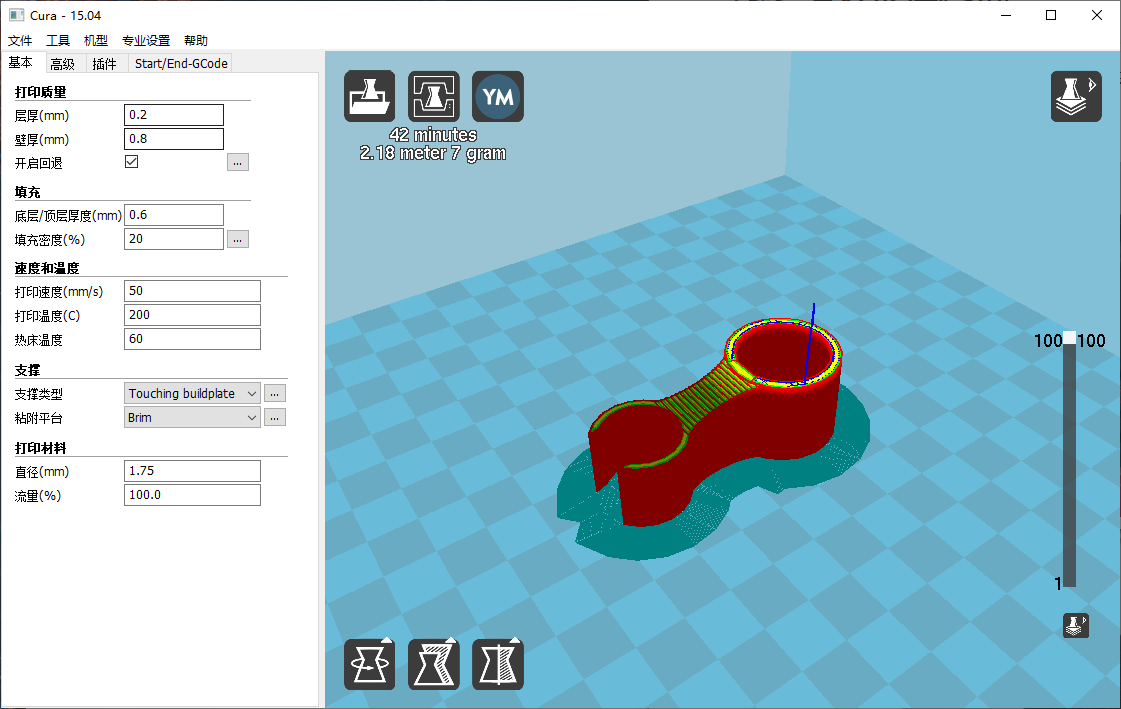Click the Save toolpath icon
Image resolution: width=1121 pixels, height=709 pixels.
click(x=434, y=96)
